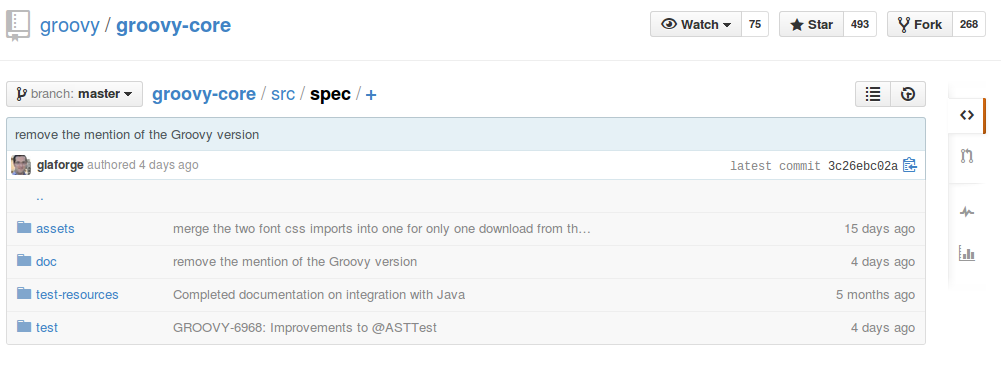Screen dimensions: 1001x369
Task: Click the history clock icon button
Action: 908,94
